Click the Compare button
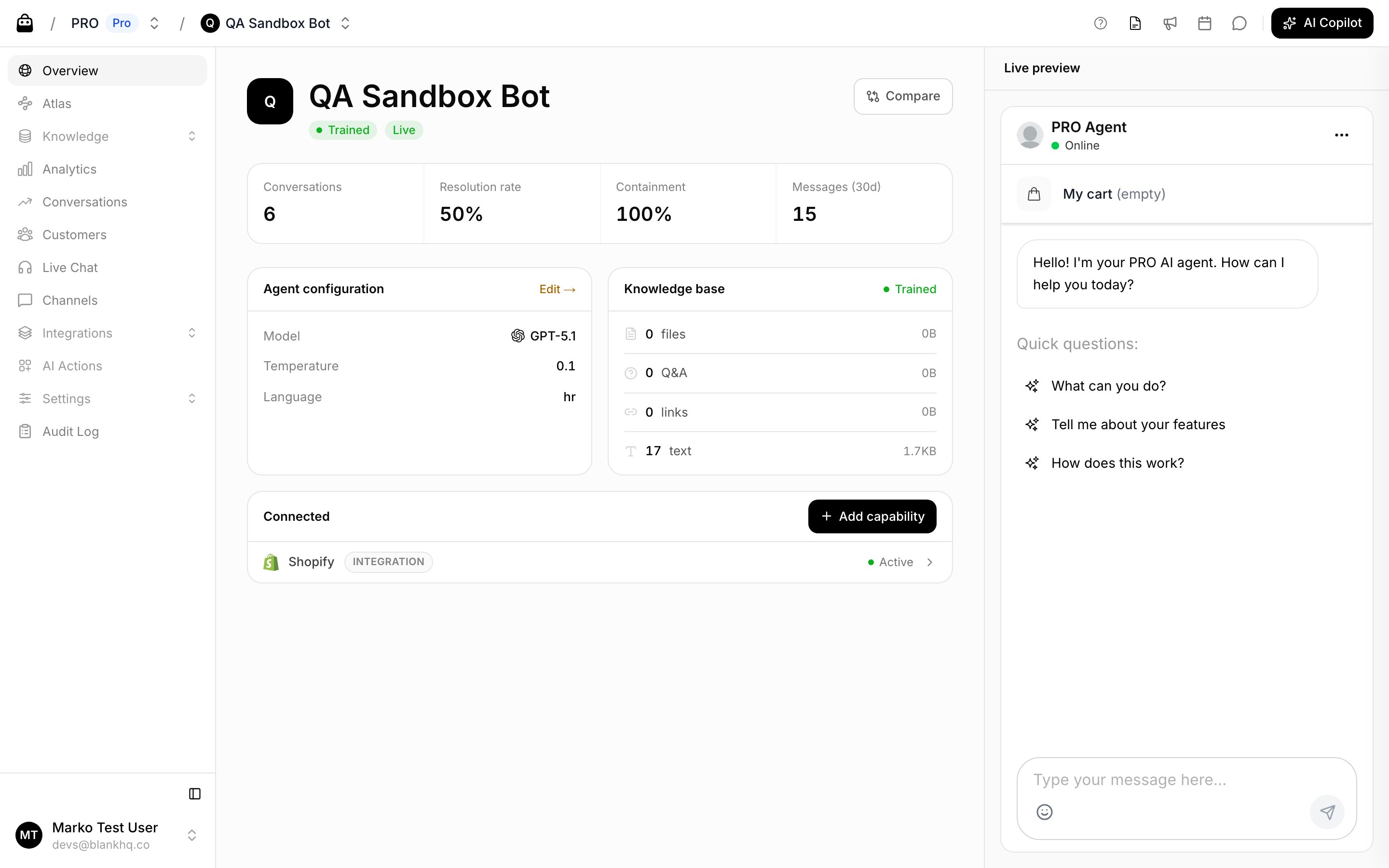Image resolution: width=1389 pixels, height=868 pixels. point(903,96)
